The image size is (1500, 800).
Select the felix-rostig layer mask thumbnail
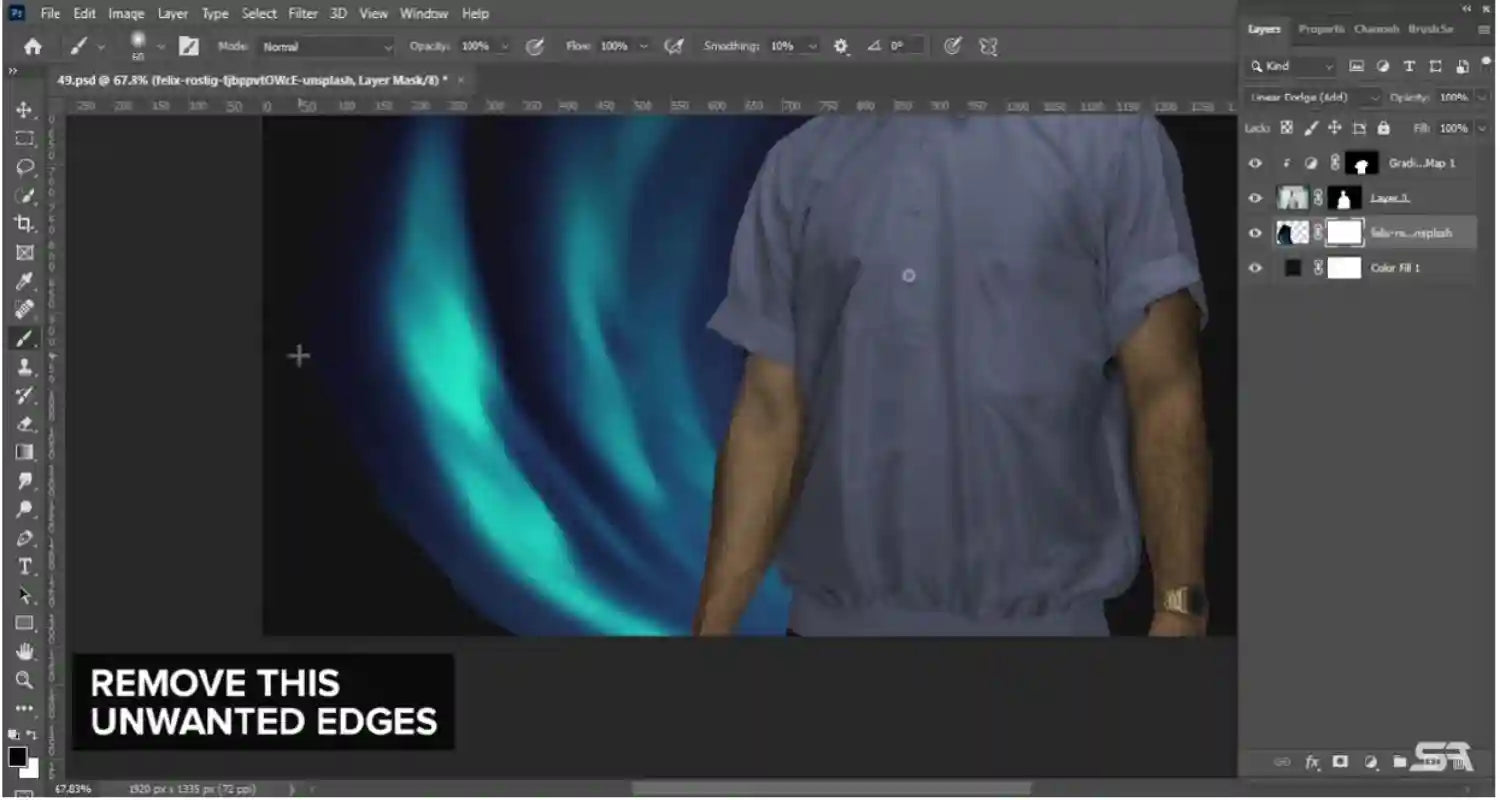1344,233
